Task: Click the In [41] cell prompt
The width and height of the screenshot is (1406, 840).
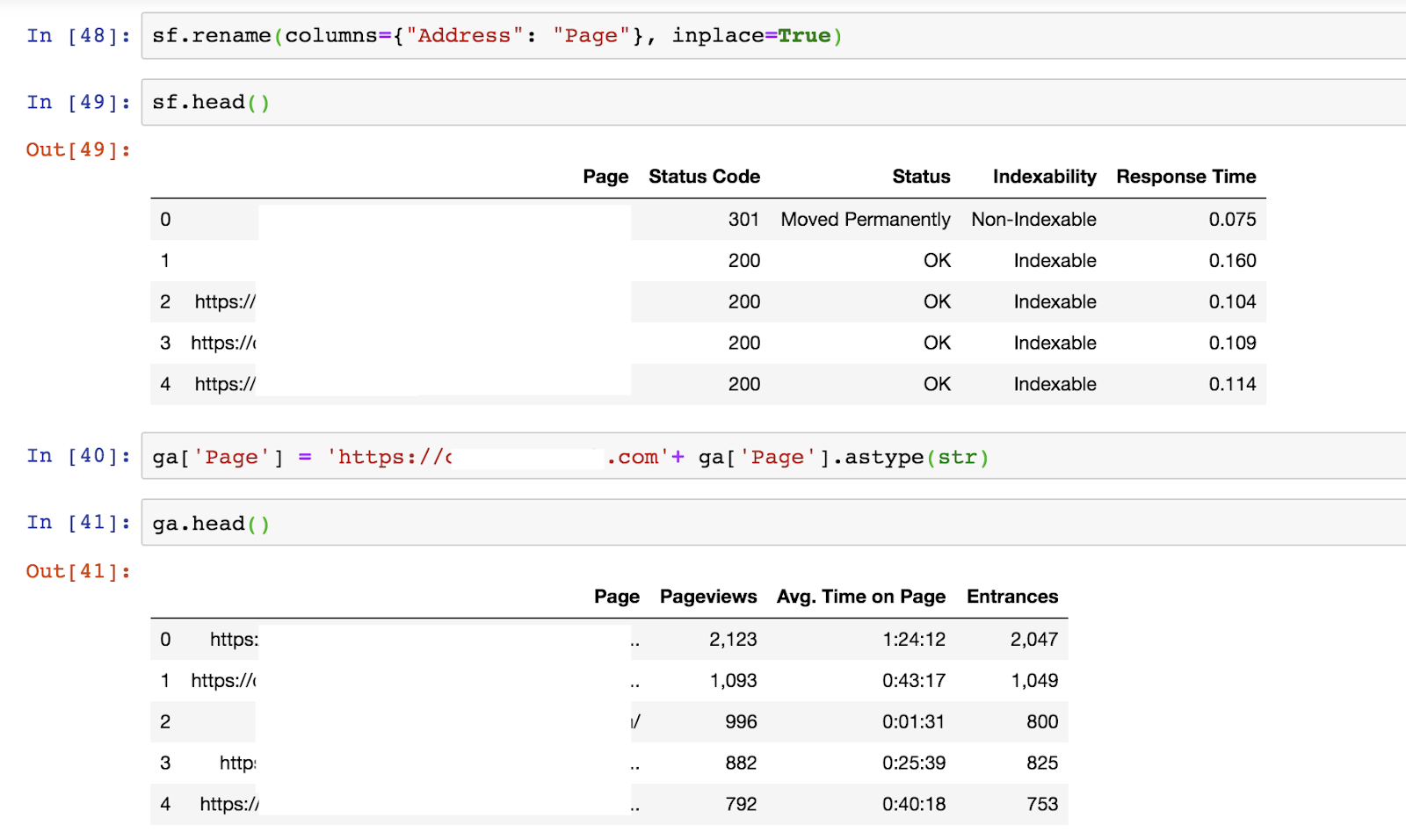Action: (78, 523)
